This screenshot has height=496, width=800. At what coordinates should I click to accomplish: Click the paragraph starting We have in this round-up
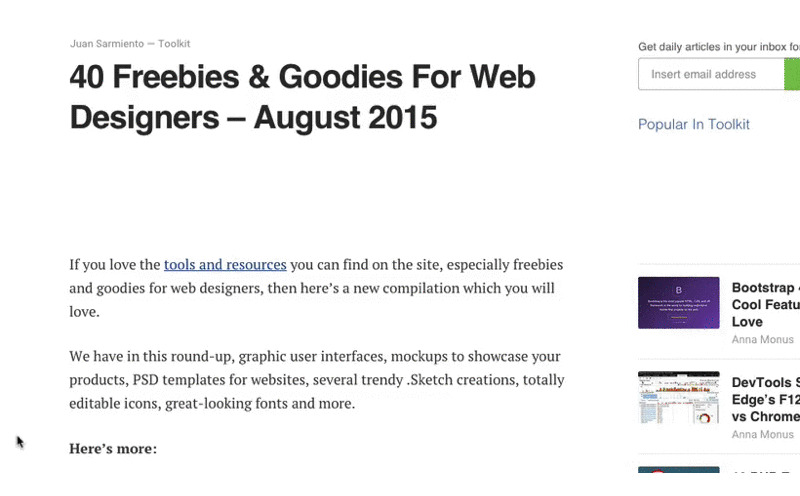coord(317,380)
